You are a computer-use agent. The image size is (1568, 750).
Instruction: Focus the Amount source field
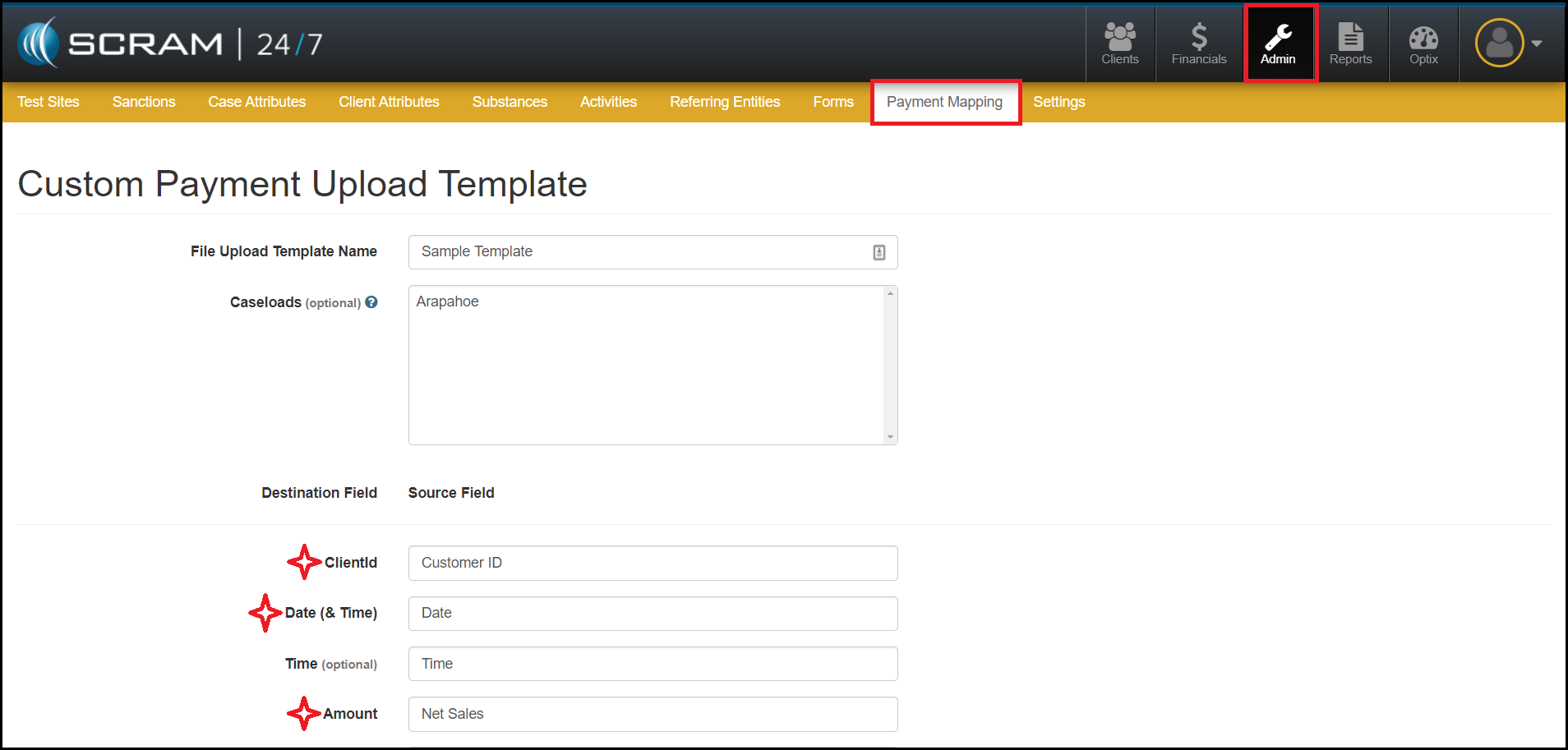(x=653, y=714)
